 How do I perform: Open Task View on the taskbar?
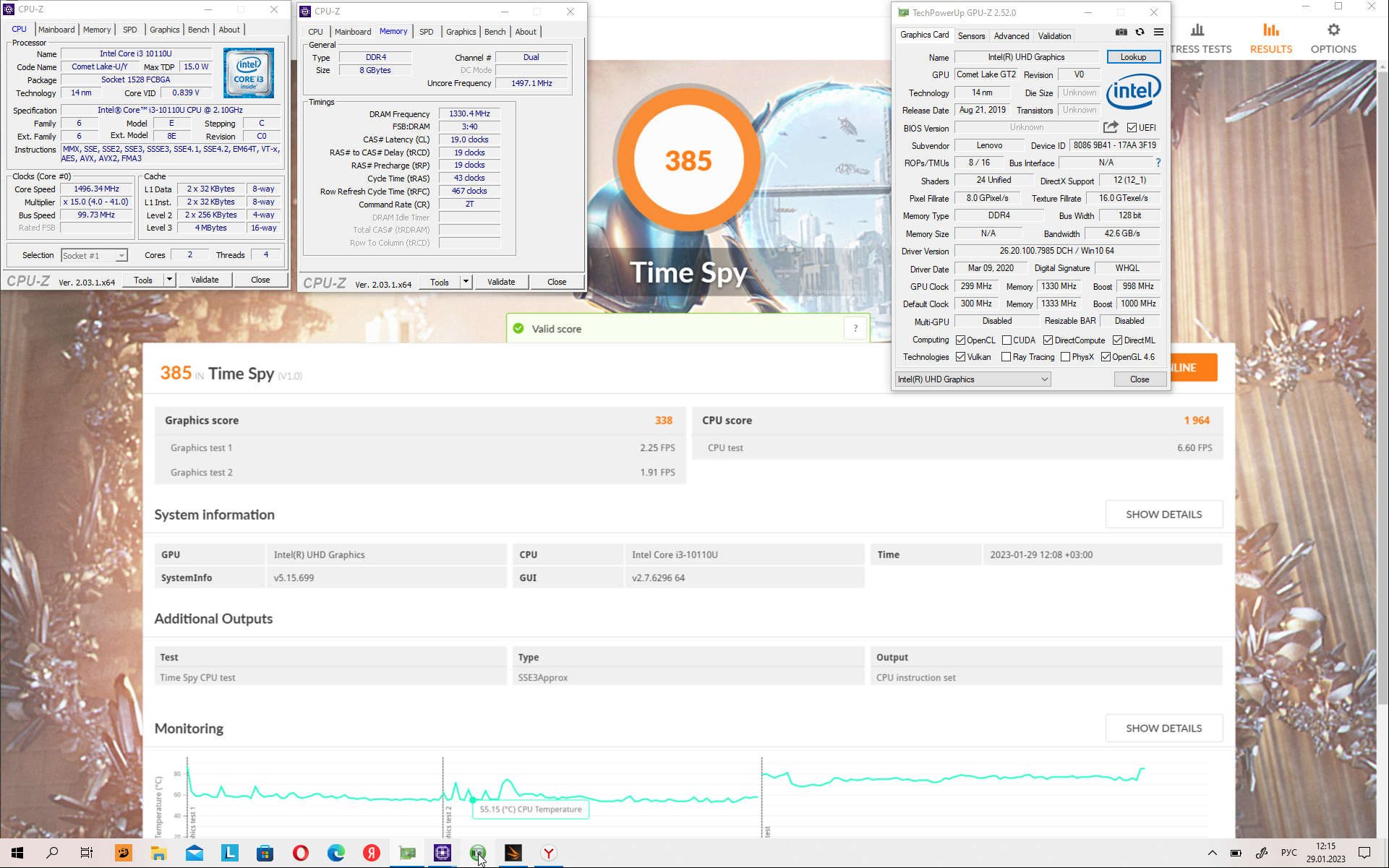click(87, 853)
